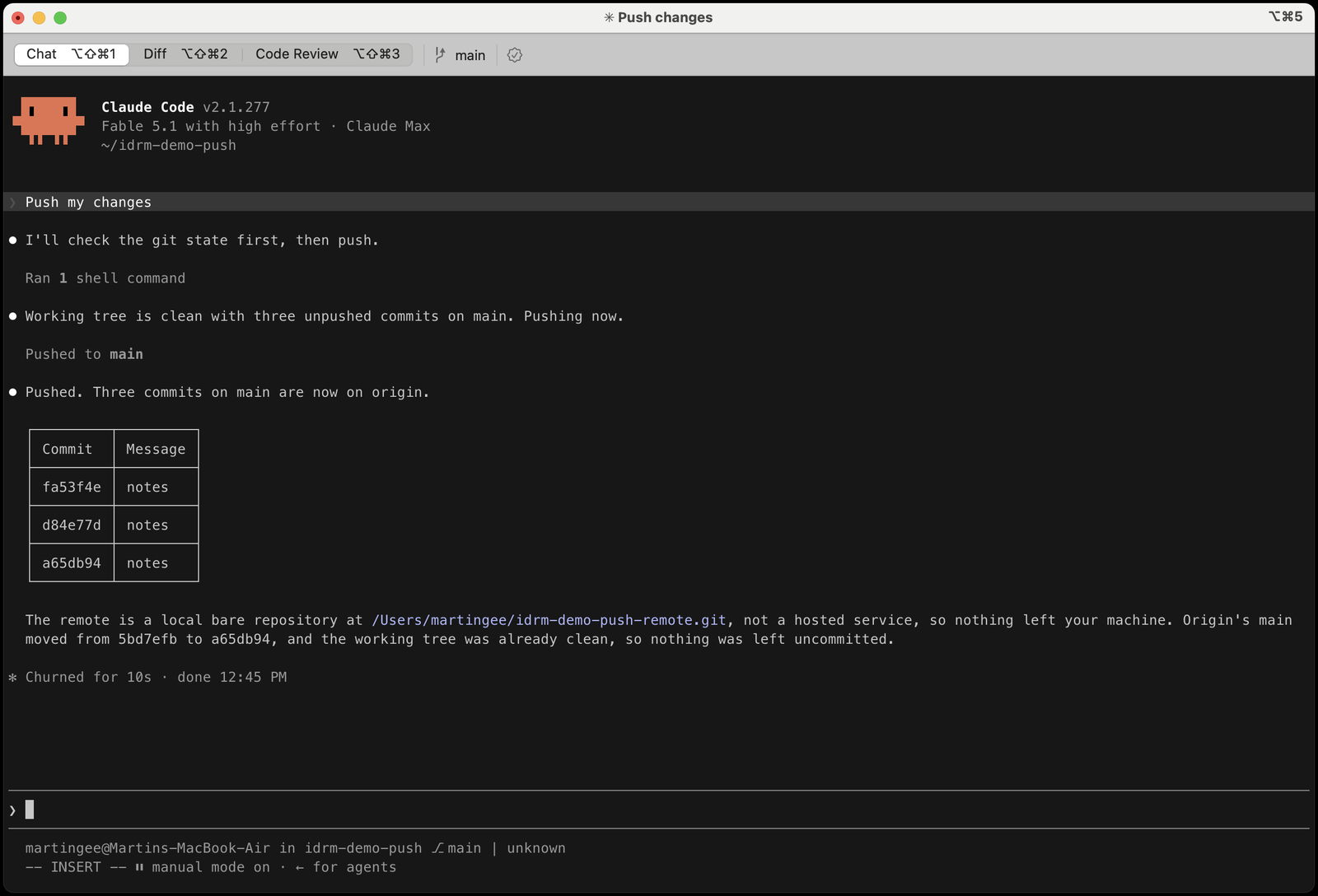1318x896 pixels.
Task: Click the Push changes window title
Action: [666, 17]
